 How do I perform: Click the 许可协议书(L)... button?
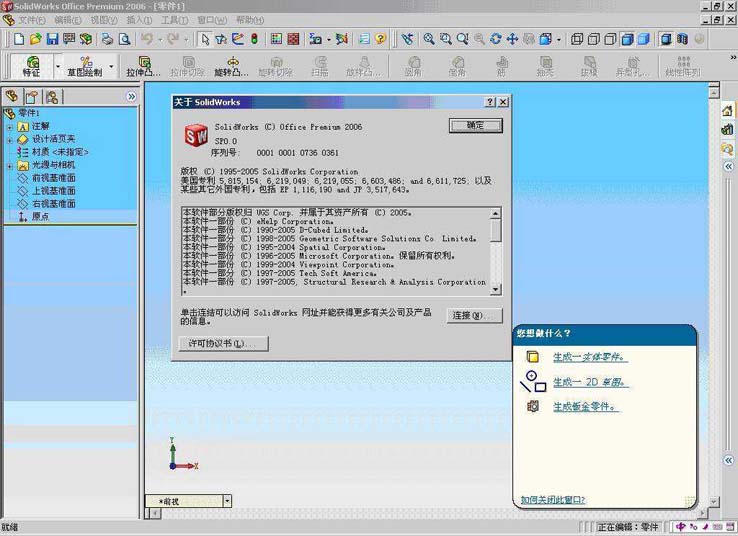(224, 344)
